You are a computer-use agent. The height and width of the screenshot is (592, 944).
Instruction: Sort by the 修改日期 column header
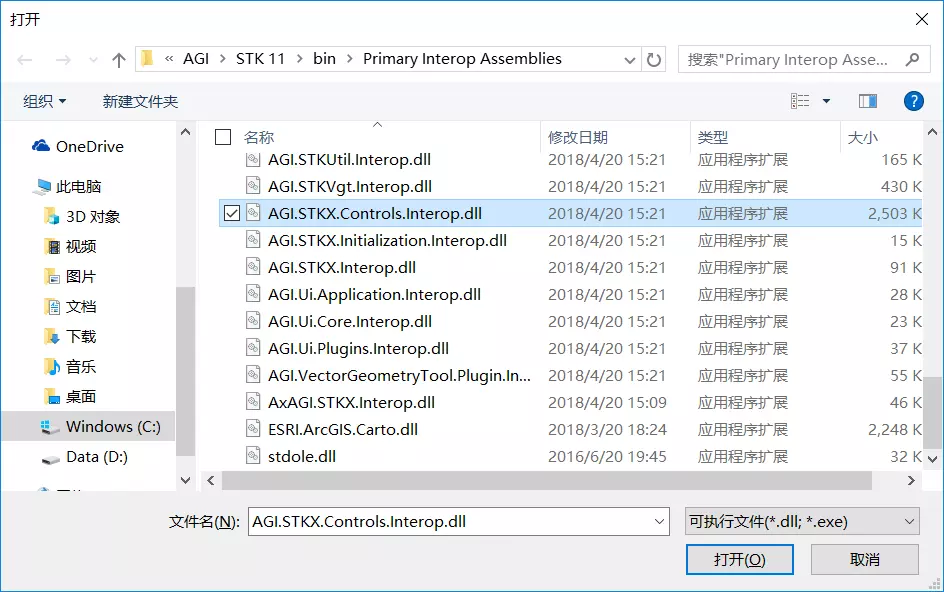(x=577, y=137)
